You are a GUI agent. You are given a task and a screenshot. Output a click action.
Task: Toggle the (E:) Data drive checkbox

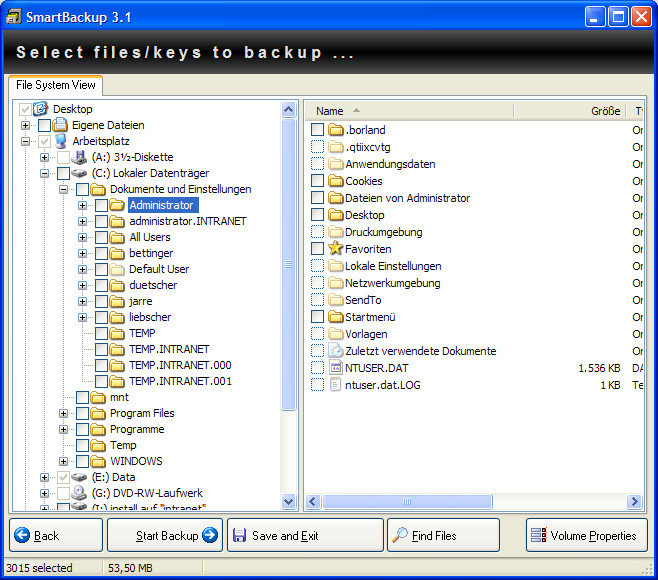tap(63, 477)
